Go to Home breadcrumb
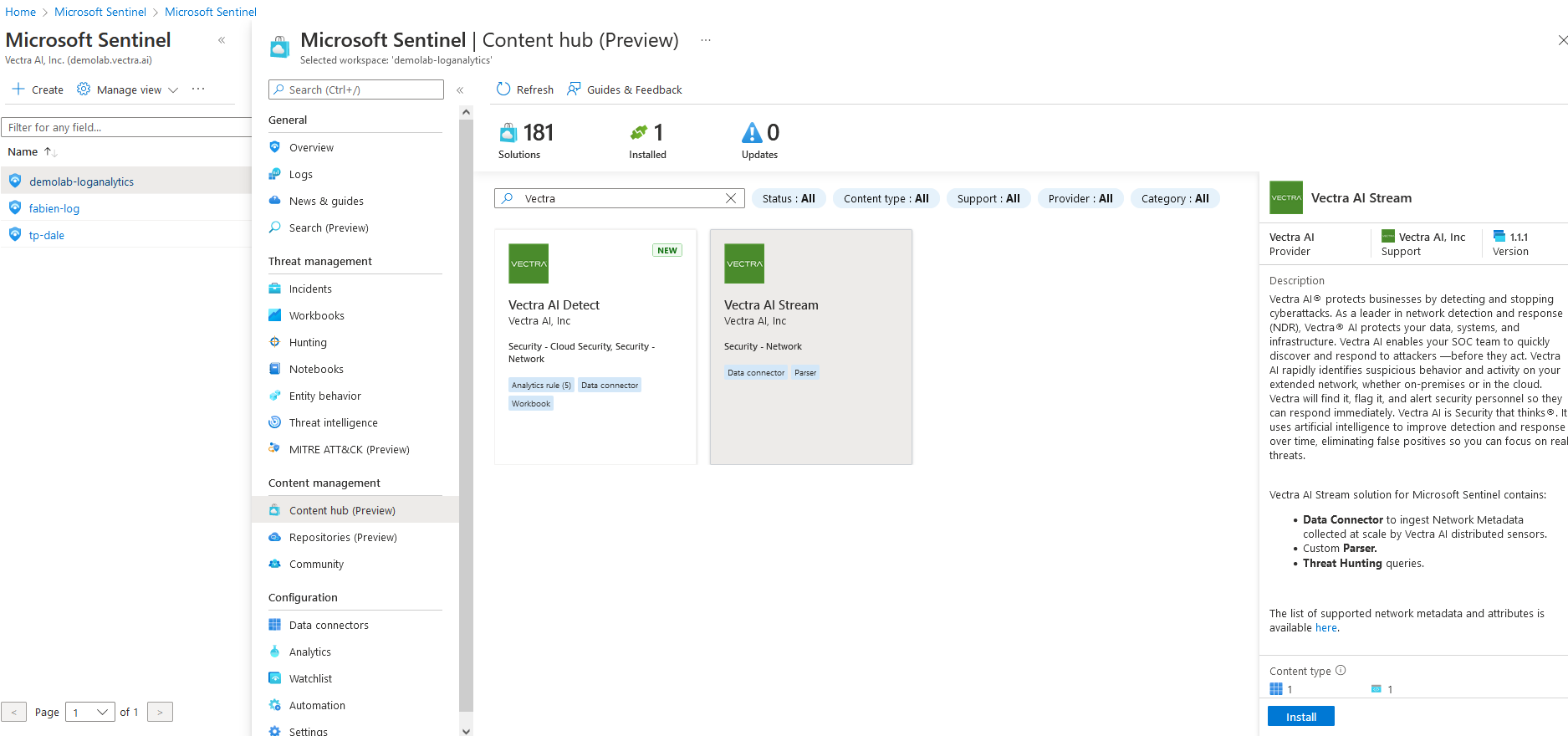 [20, 12]
